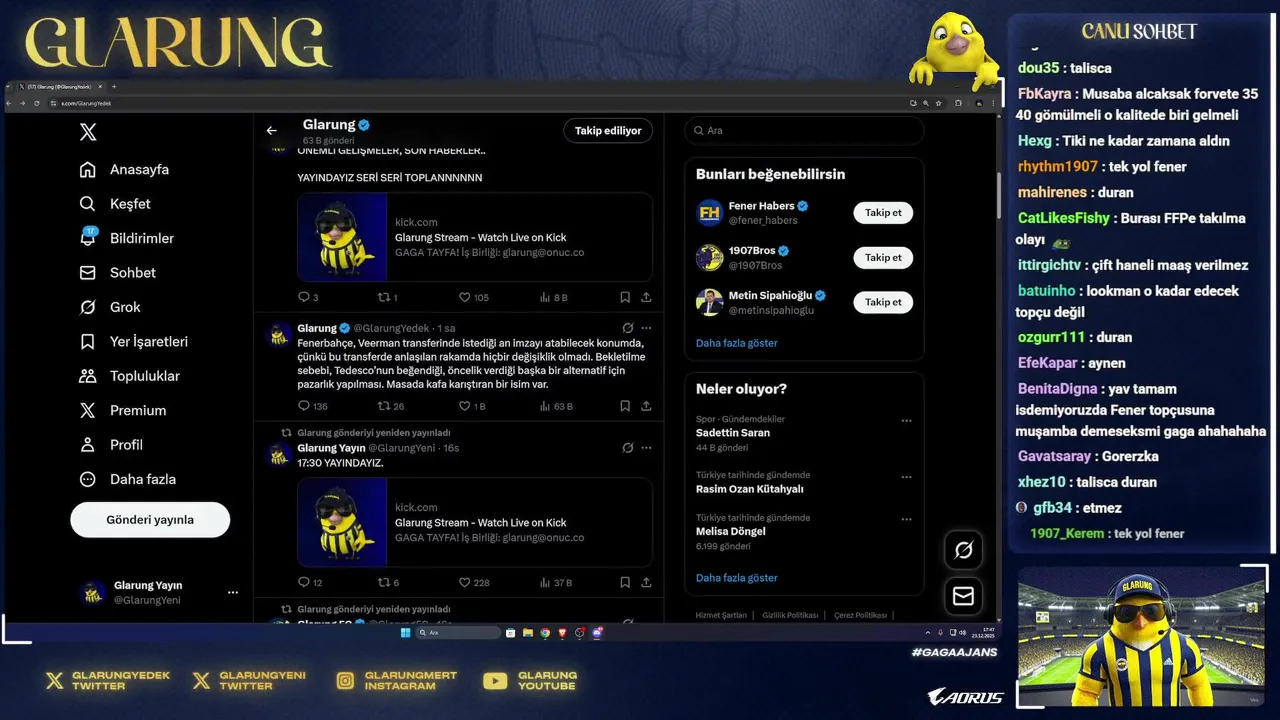This screenshot has height=720, width=1280.
Task: View 63 B analytics on the Veerman post
Action: pos(556,406)
